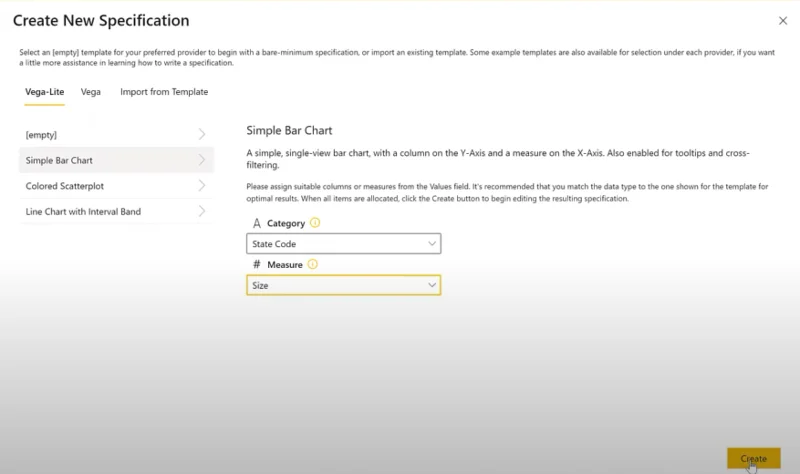Click the text type icon beside Category
Screen dimensions: 800x474
tap(257, 223)
